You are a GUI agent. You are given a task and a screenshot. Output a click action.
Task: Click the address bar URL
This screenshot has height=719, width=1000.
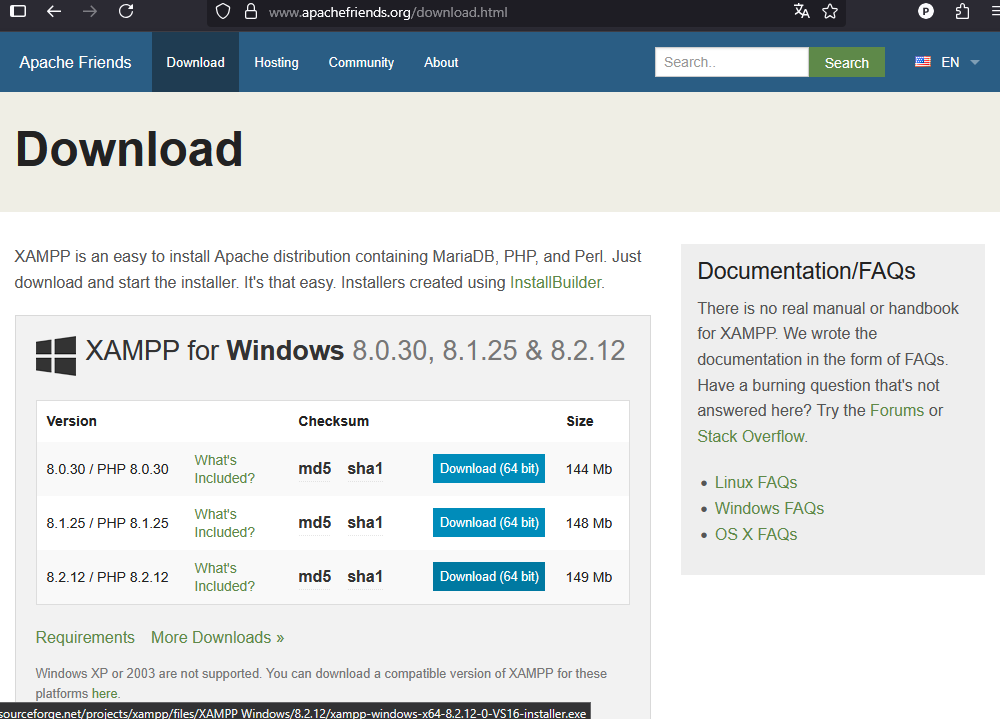click(x=388, y=12)
